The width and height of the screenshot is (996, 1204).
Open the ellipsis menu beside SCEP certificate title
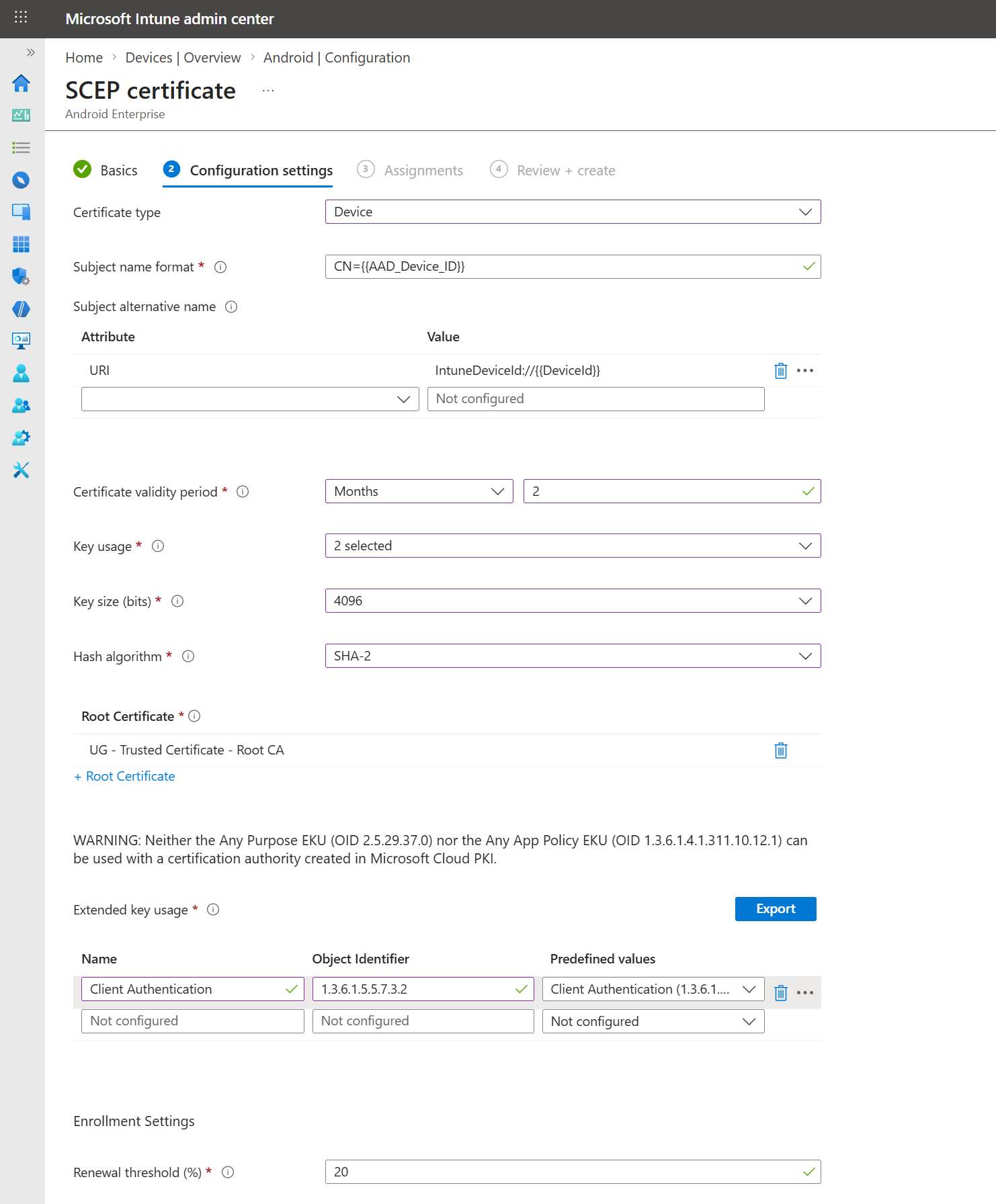(x=268, y=91)
